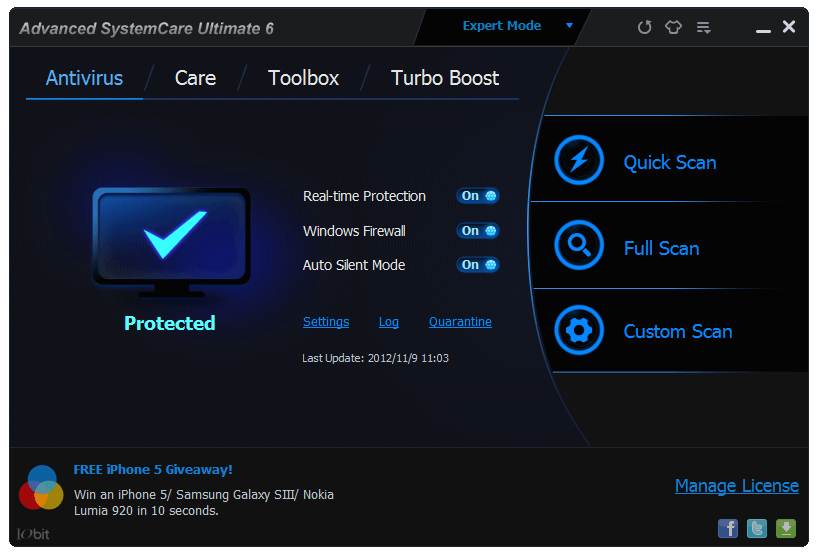Click the Full Scan magnifier icon
Image resolution: width=820 pixels, height=554 pixels.
point(579,245)
